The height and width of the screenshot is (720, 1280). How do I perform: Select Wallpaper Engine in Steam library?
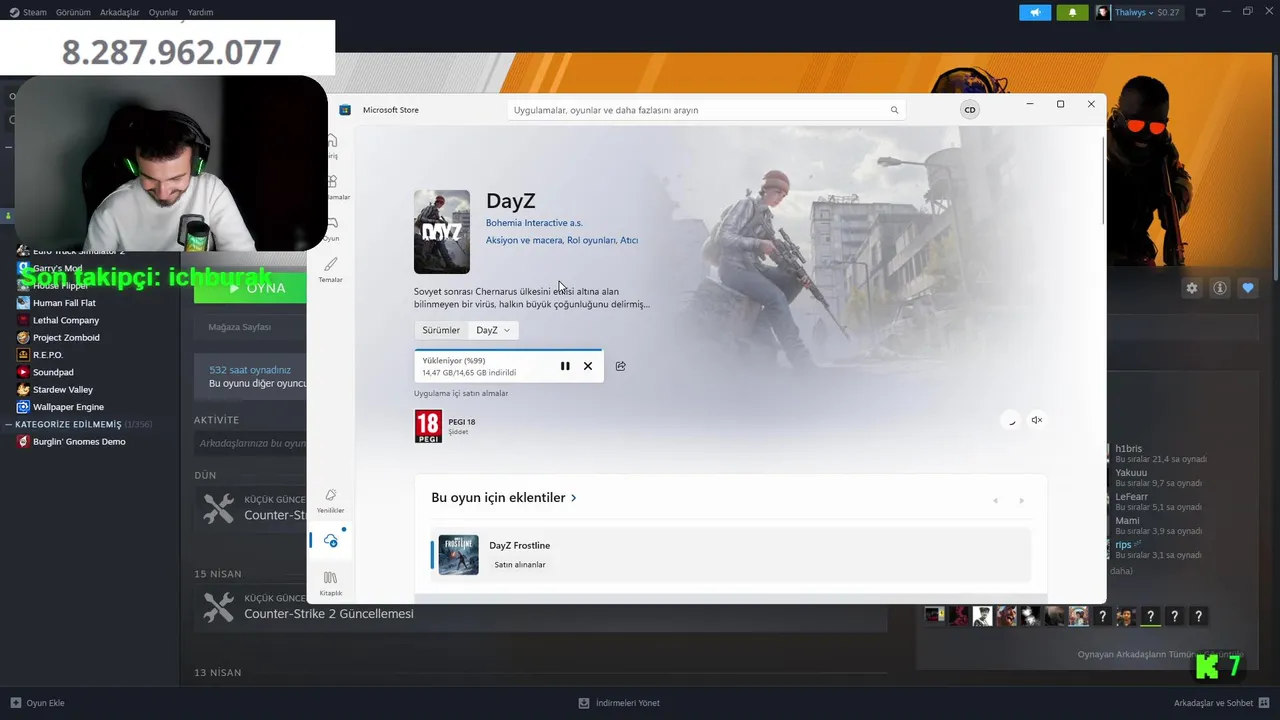68,407
